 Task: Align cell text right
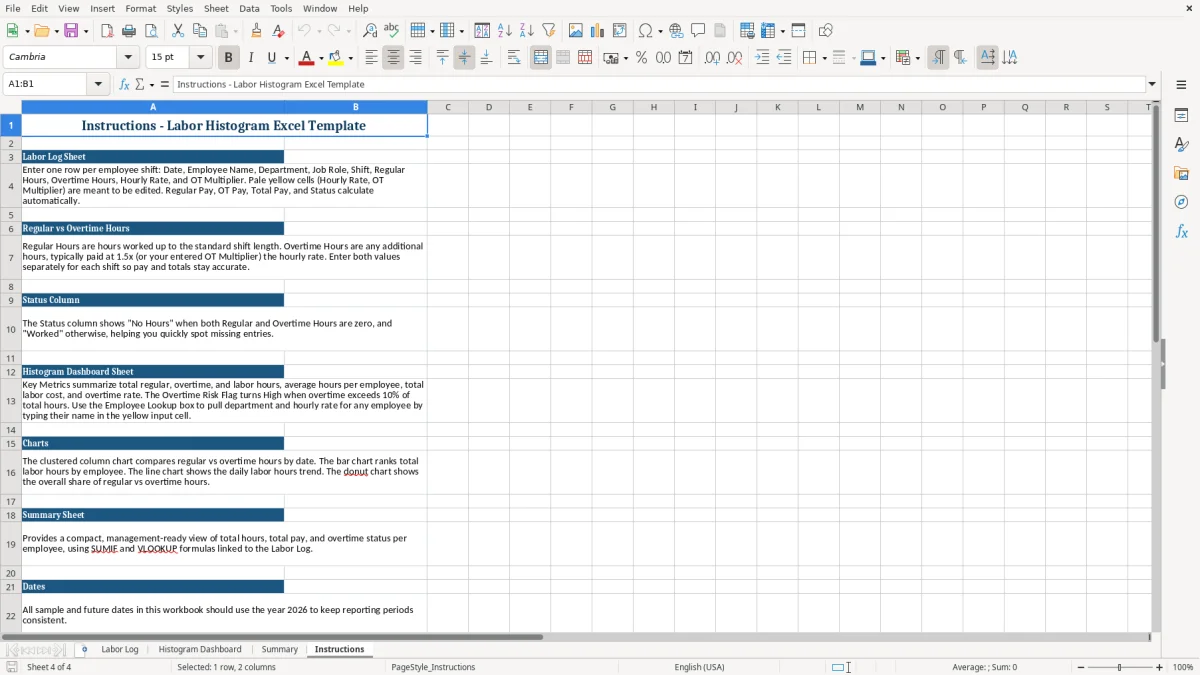coord(415,58)
